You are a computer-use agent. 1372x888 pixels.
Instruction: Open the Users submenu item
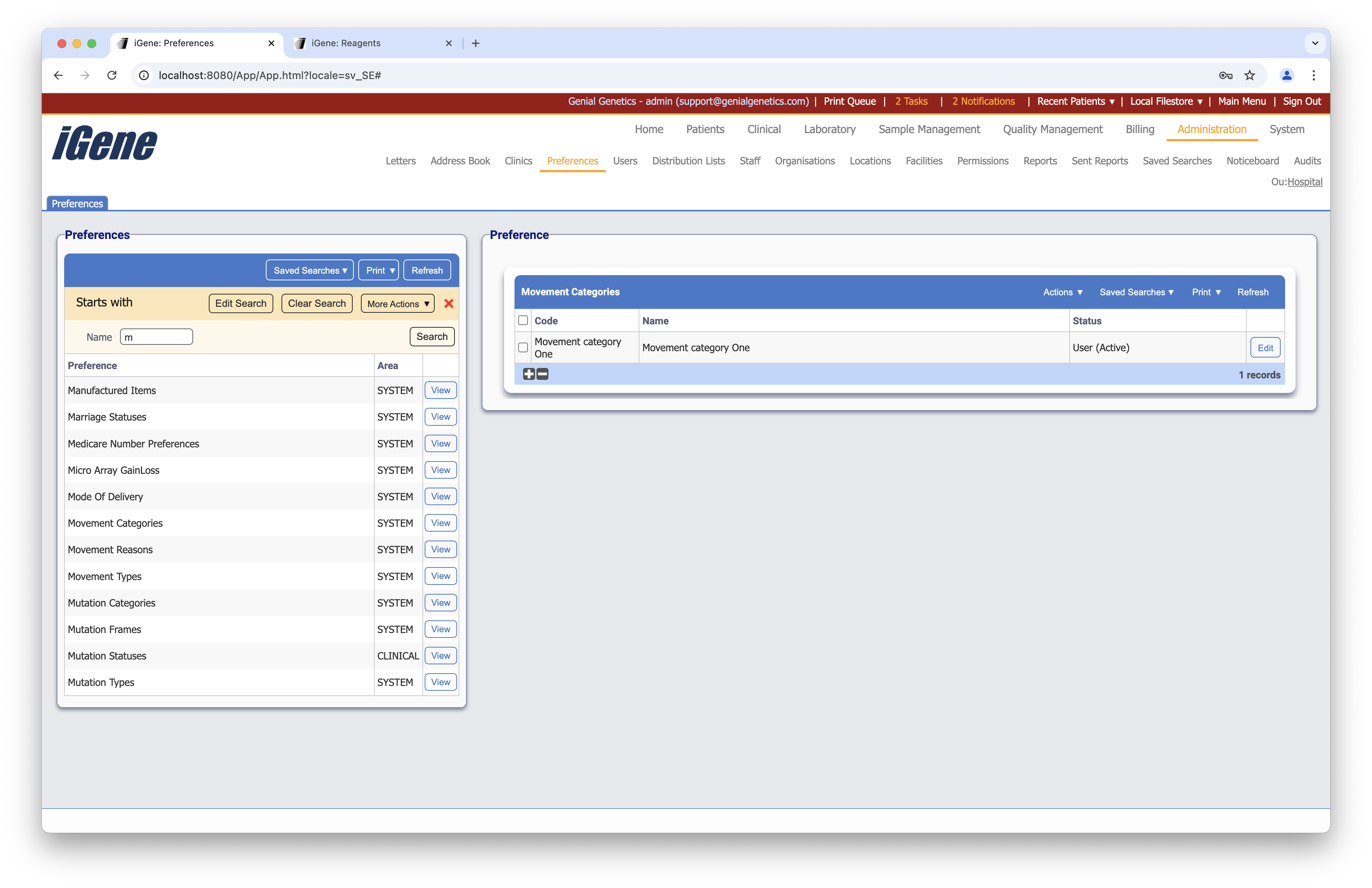624,161
